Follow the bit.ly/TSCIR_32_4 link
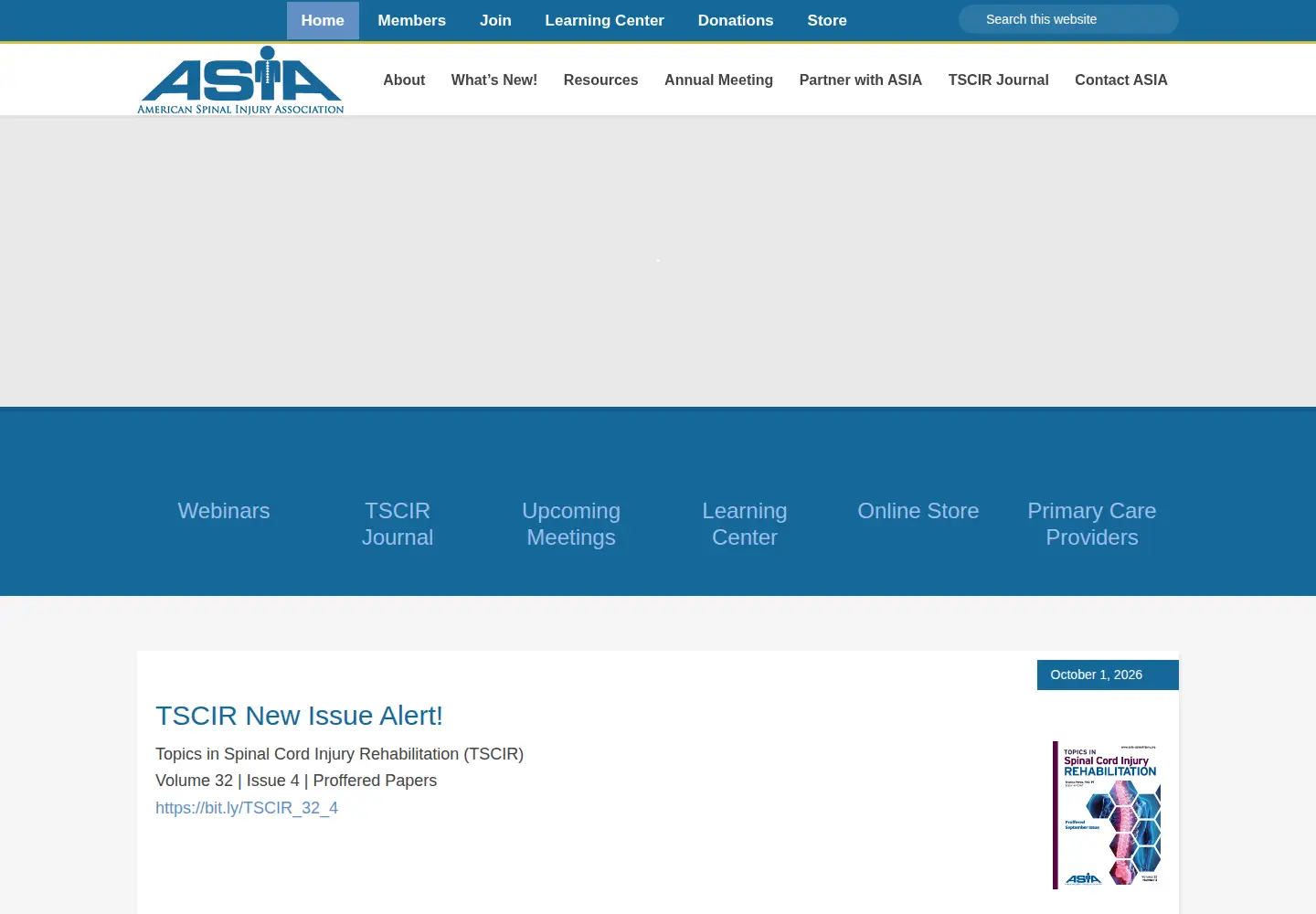This screenshot has height=914, width=1316. [247, 808]
